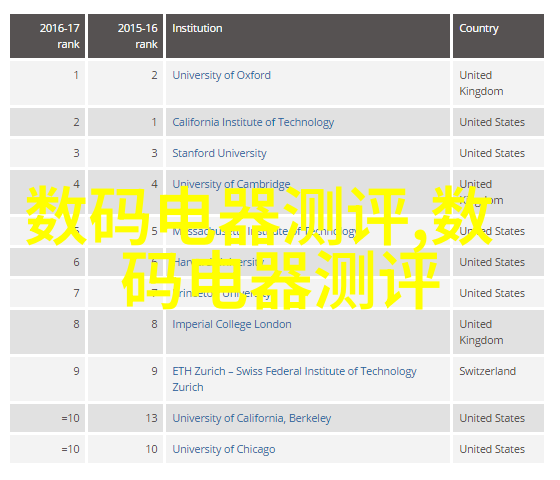Select rank 1 cell in first row
The image size is (560, 480).
48,83
